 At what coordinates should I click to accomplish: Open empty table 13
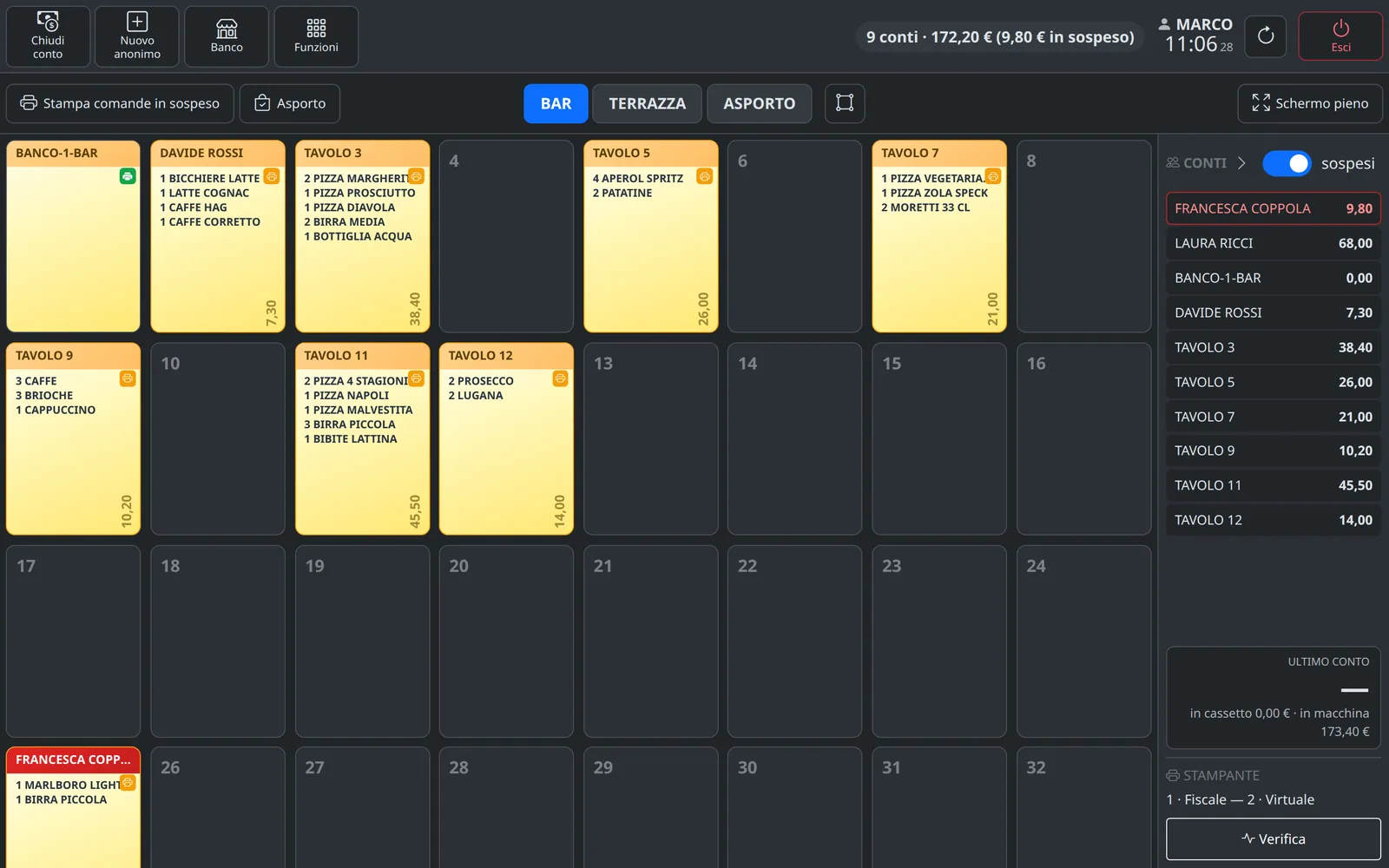pos(651,438)
